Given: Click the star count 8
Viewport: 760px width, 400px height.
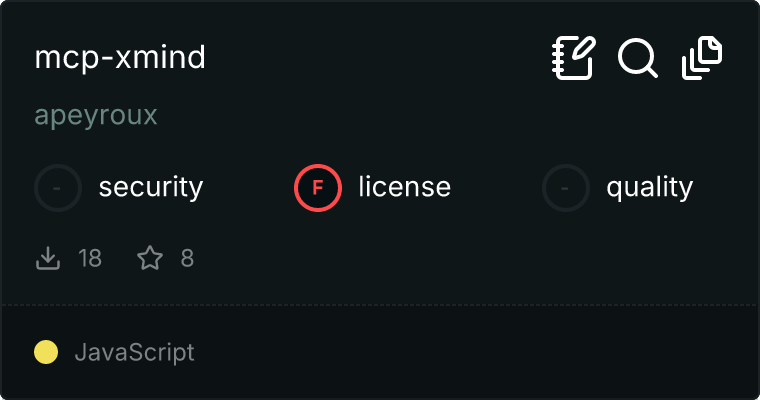Looking at the screenshot, I should pos(187,259).
